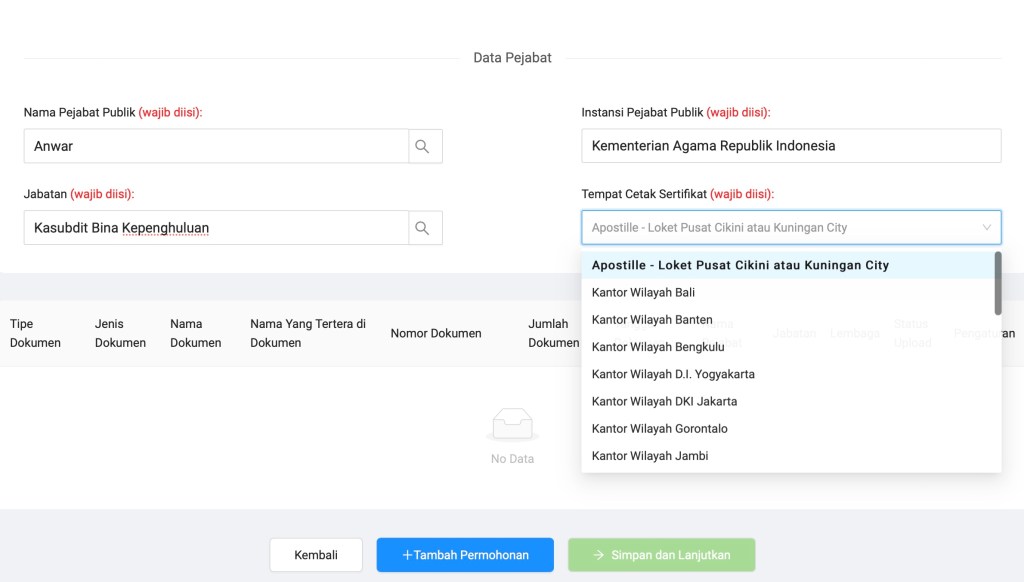Image resolution: width=1024 pixels, height=582 pixels.
Task: Select Apostille - Loket Pusat Cikini option
Action: 740,265
